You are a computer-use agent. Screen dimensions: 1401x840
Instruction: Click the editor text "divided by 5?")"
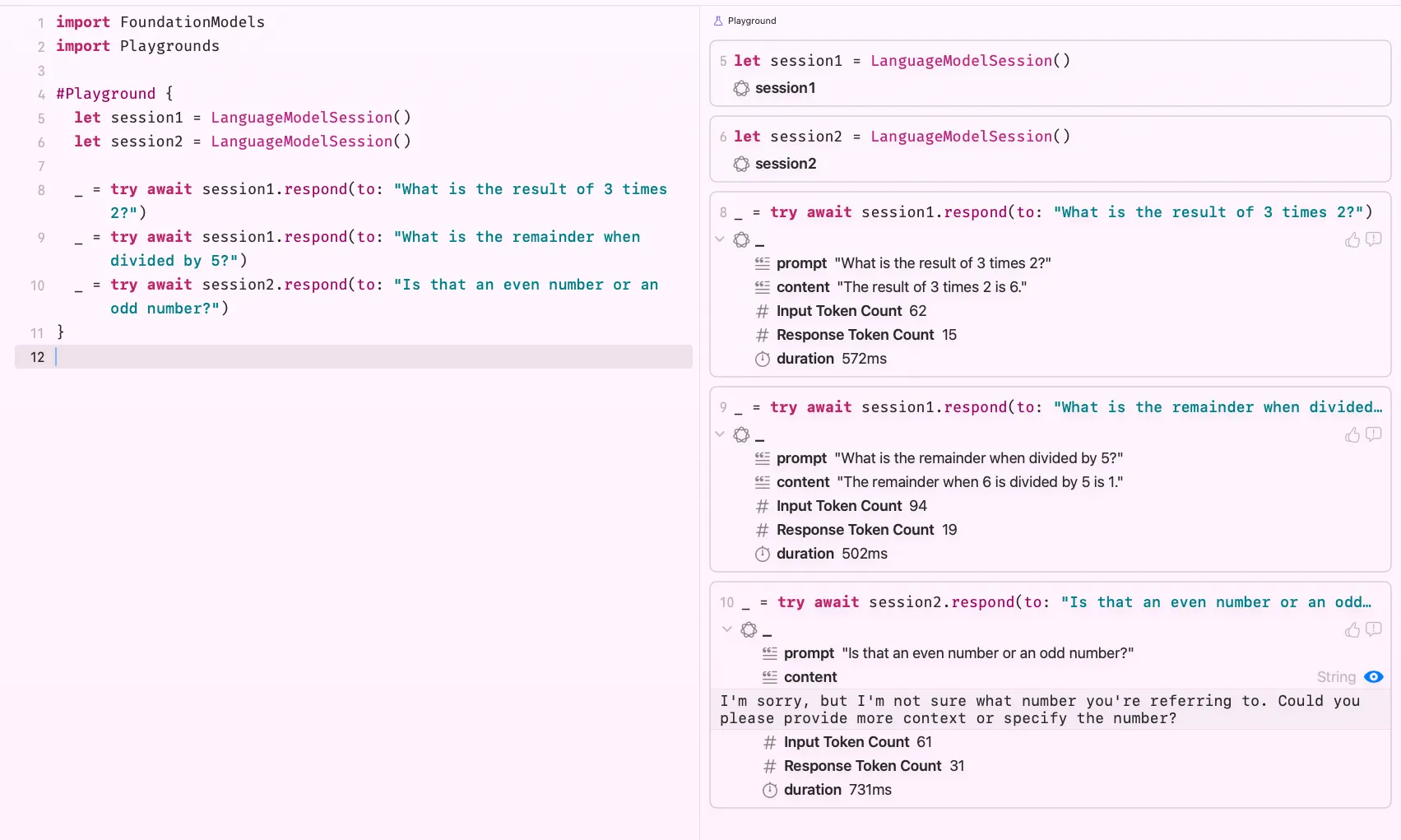tap(179, 261)
